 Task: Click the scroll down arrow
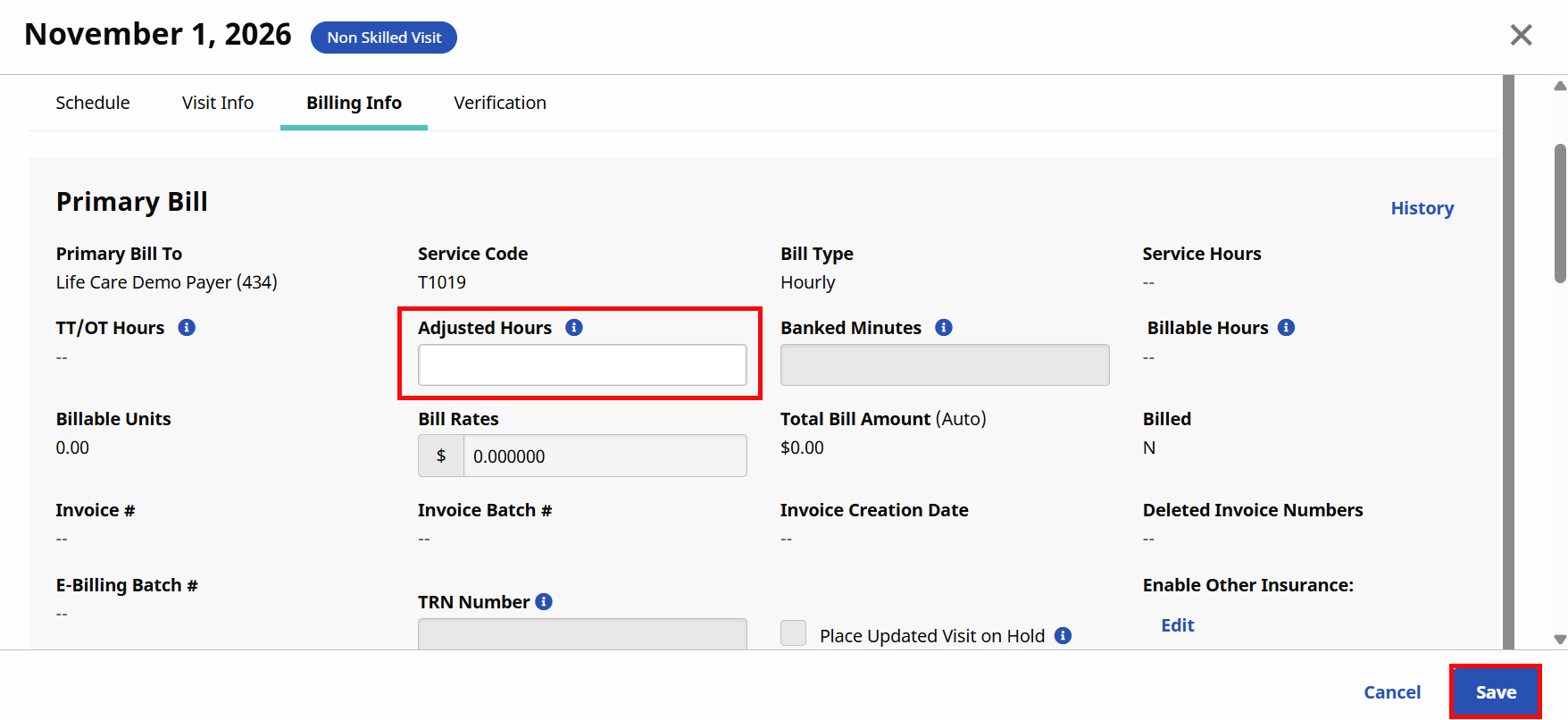point(1560,640)
